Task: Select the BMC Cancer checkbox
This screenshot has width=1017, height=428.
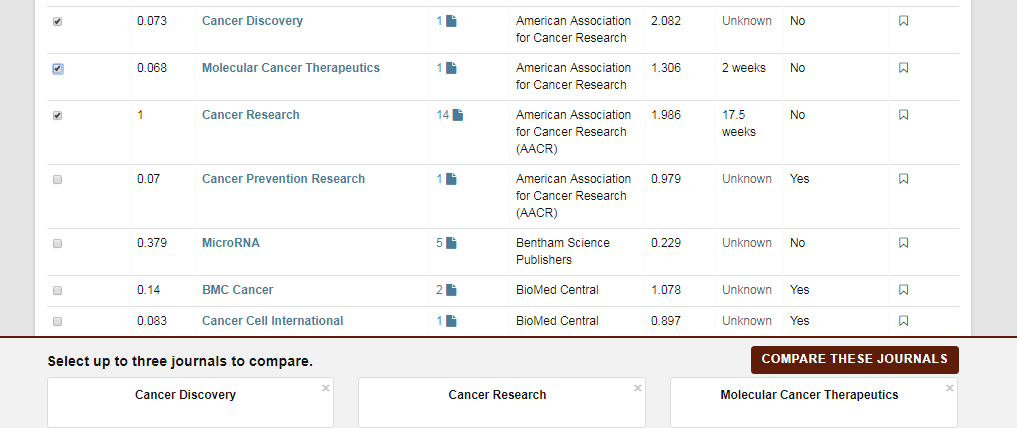Action: 57,290
